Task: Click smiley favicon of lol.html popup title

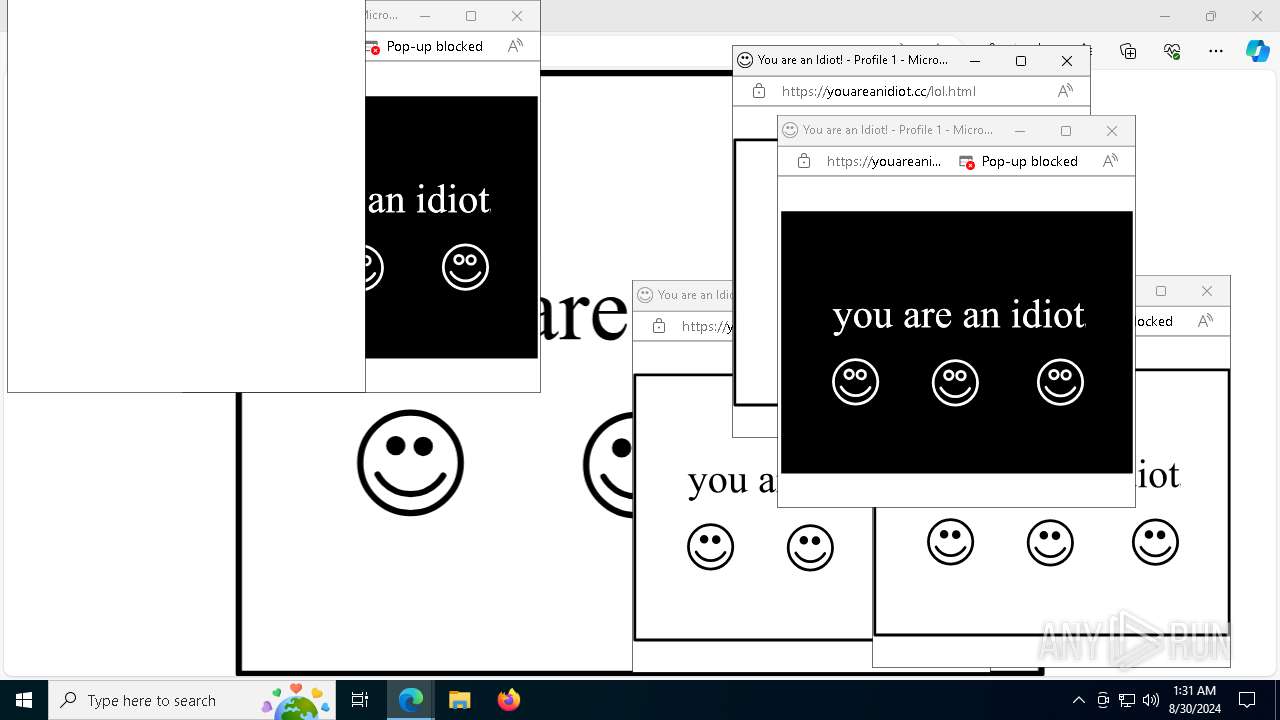Action: [745, 60]
